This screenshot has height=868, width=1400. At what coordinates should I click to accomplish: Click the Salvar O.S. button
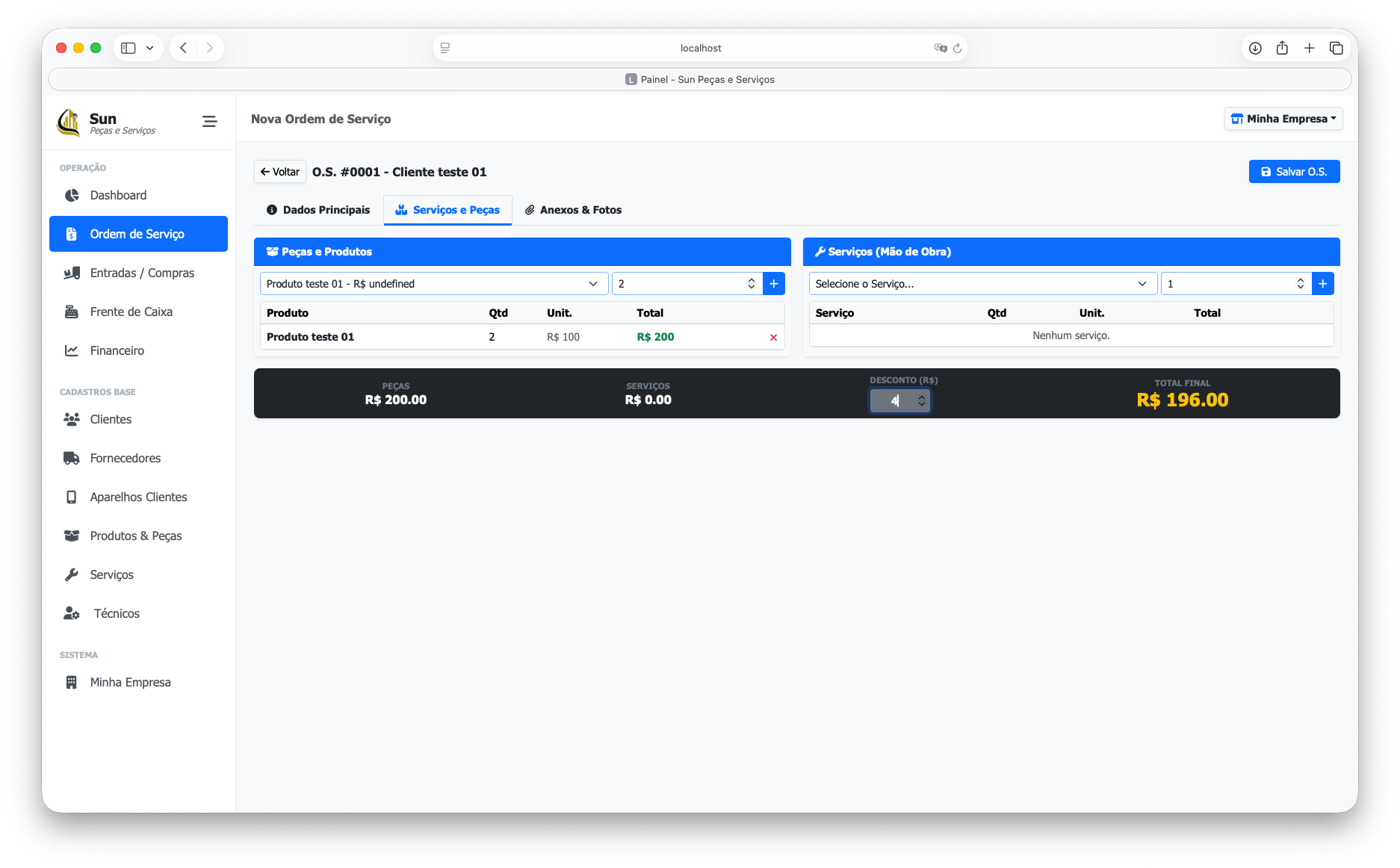click(x=1294, y=172)
